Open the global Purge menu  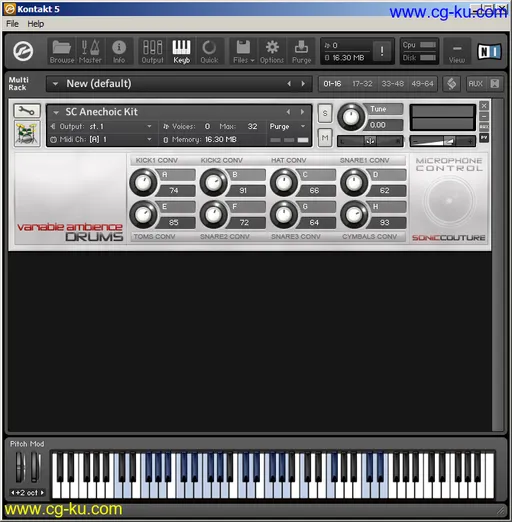[301, 51]
